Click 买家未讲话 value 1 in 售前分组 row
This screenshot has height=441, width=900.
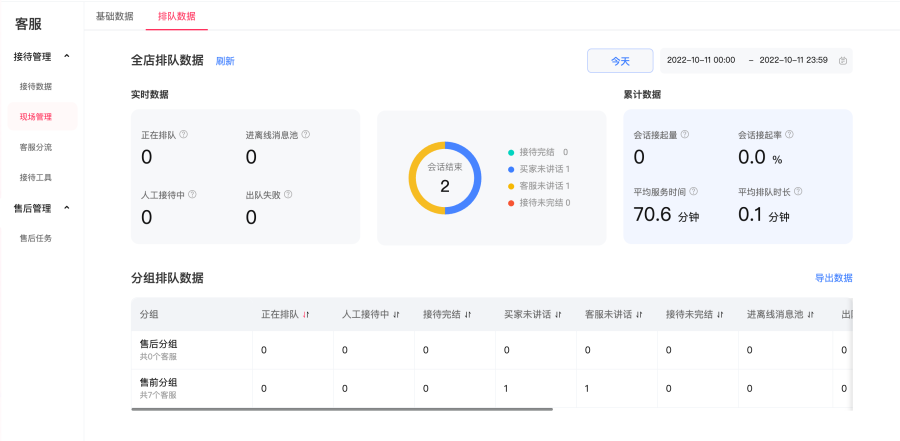point(506,389)
